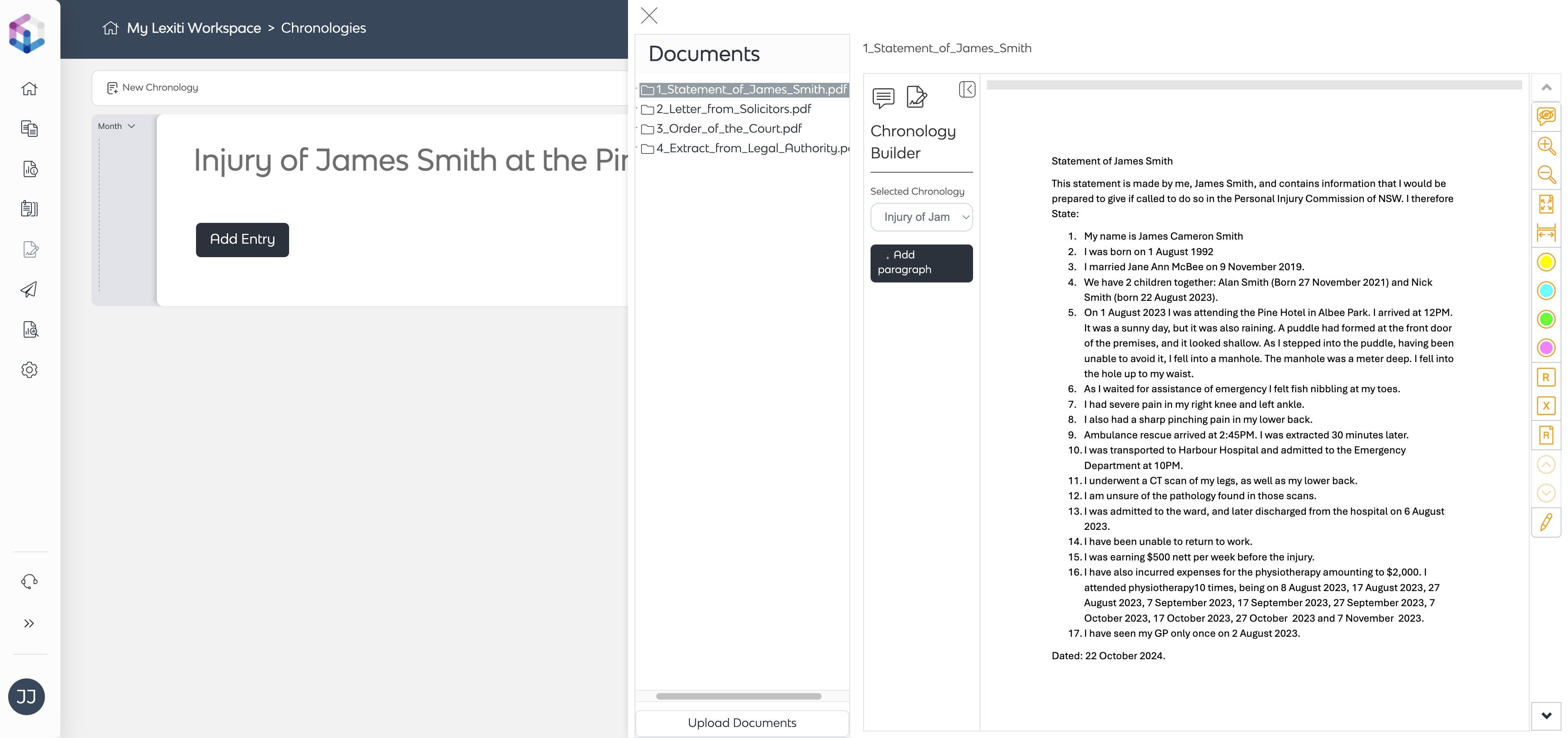The width and height of the screenshot is (1568, 738).
Task: Click the Add paragraph button
Action: pyautogui.click(x=921, y=263)
